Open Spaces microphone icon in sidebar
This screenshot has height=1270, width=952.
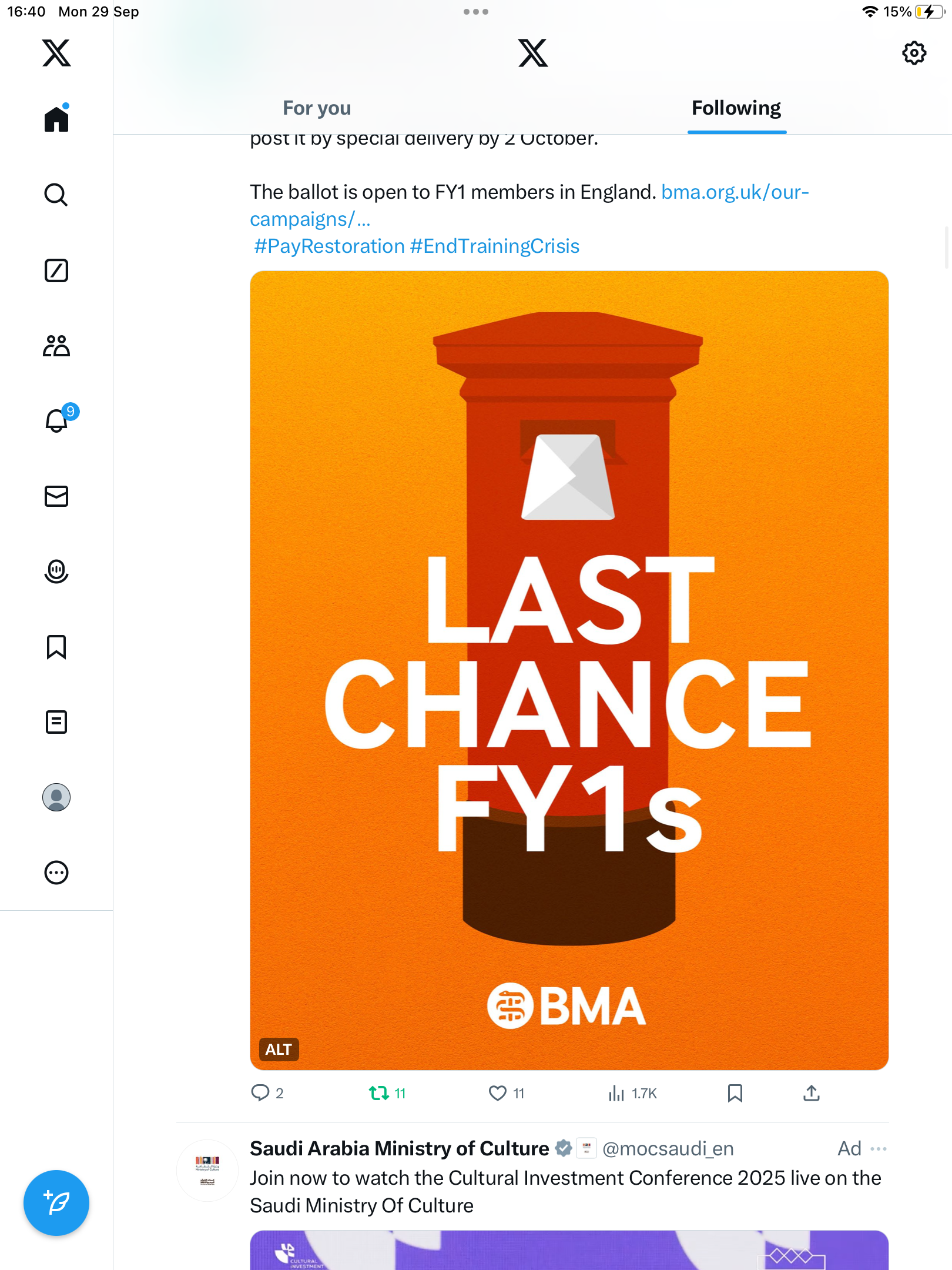click(x=56, y=571)
